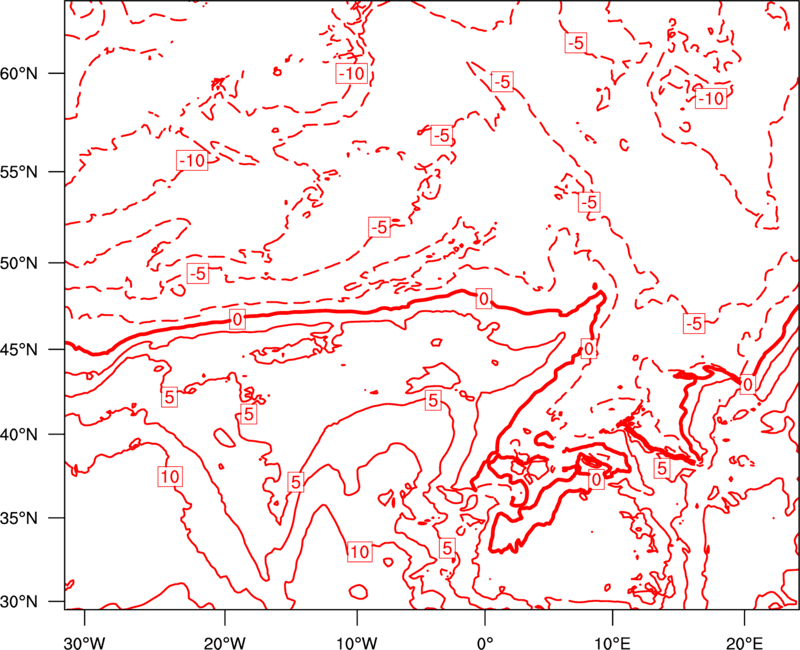Click the 10 contour label above the 10°W tick
This screenshot has width=800, height=650.
click(360, 552)
